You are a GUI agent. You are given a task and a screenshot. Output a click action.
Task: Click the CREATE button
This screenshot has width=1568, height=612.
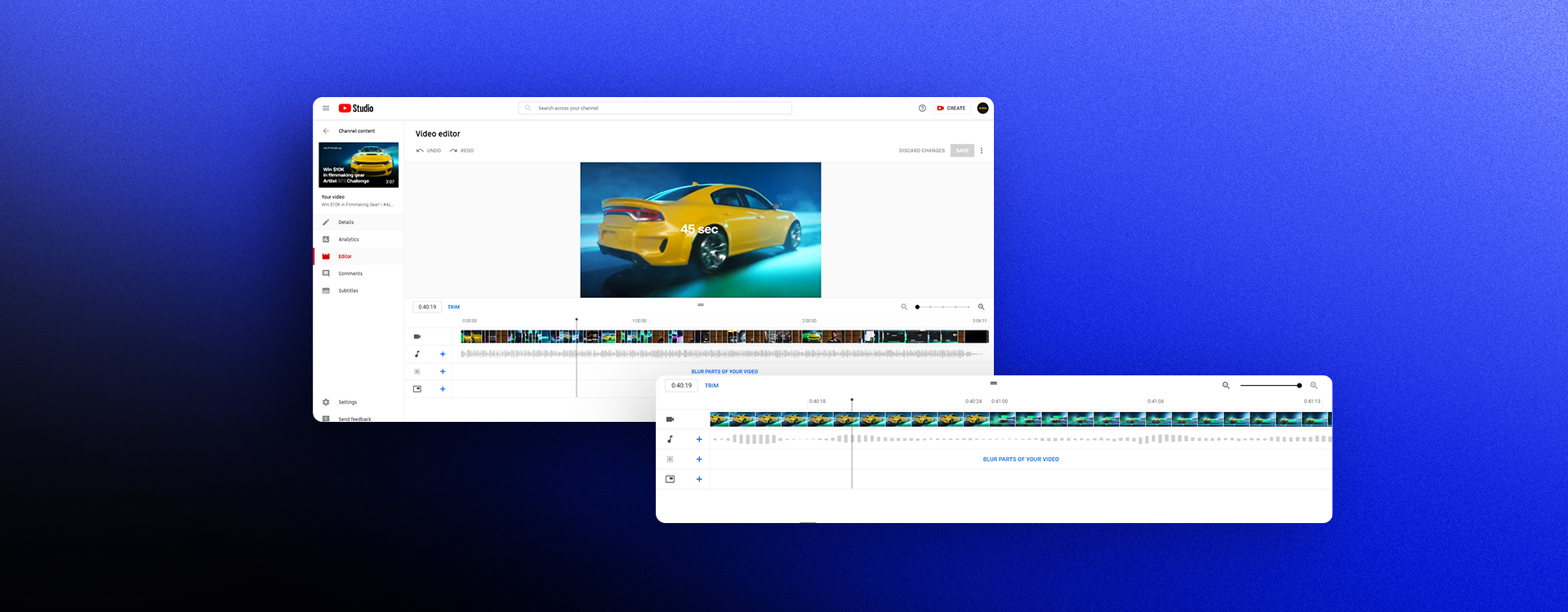point(951,109)
